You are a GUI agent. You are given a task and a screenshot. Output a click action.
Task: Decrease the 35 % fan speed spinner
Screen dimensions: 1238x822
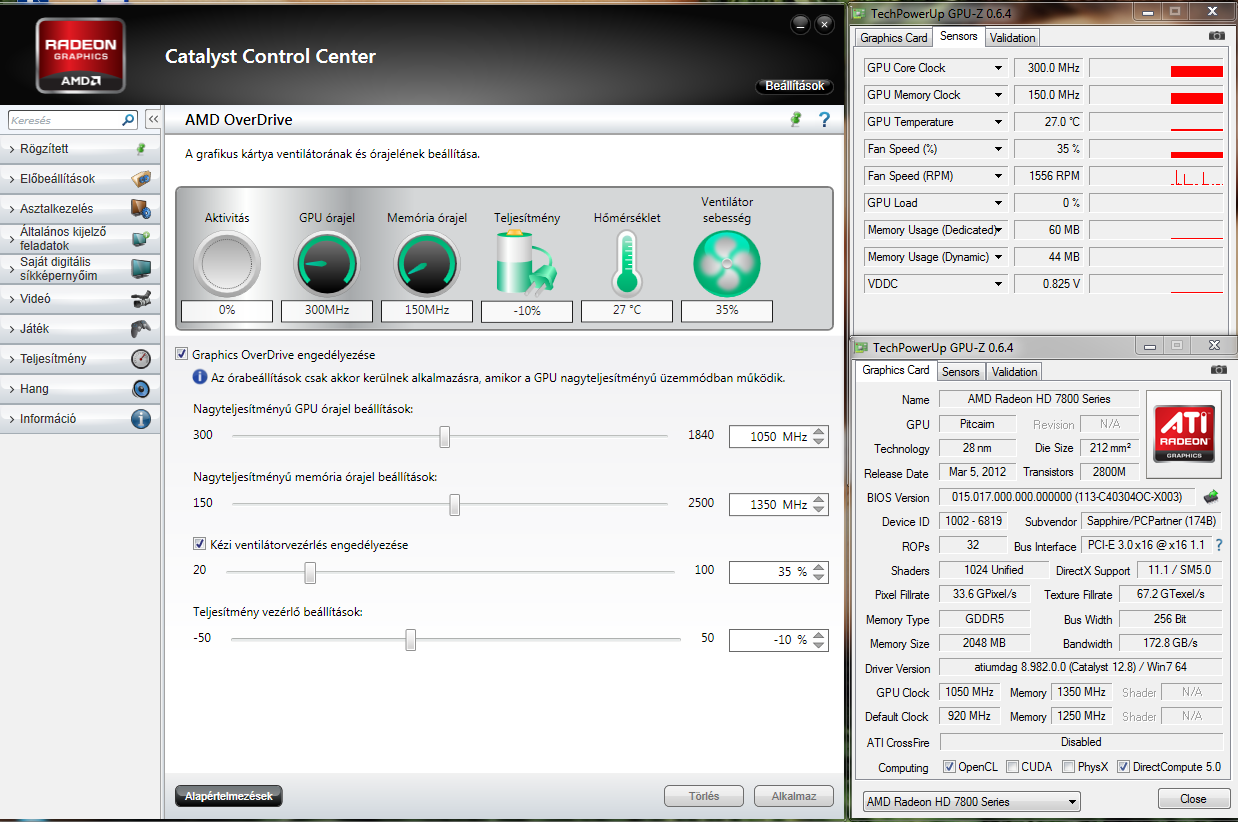click(x=819, y=578)
